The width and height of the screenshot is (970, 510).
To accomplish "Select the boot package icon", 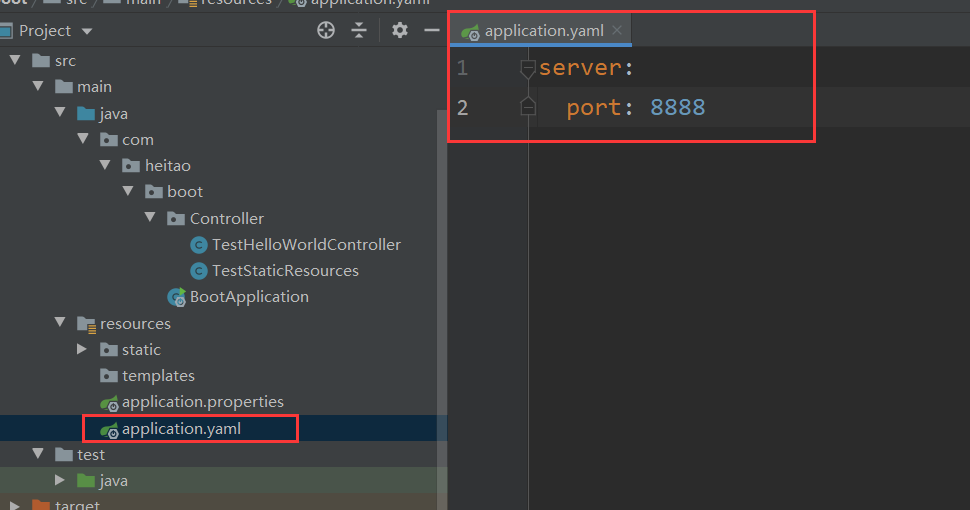I will [x=154, y=192].
